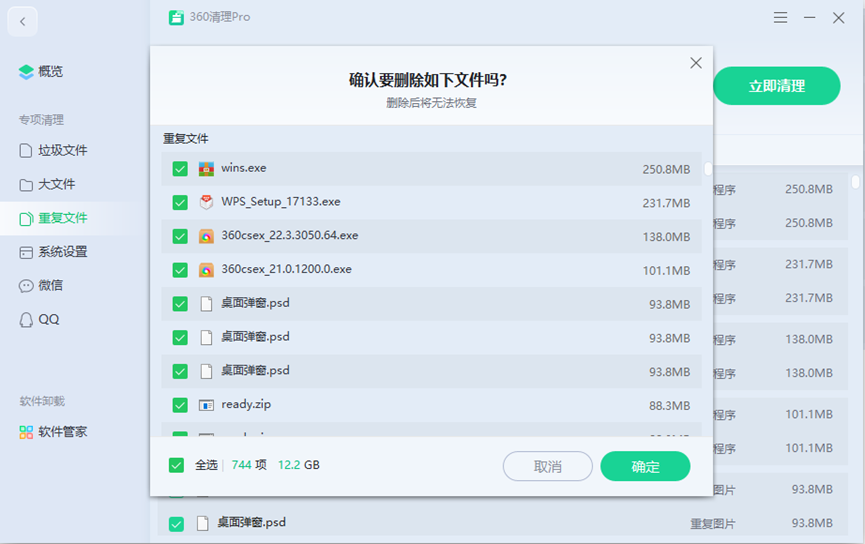Select 重复文件 duplicate files section
The width and height of the screenshot is (865, 544).
click(x=54, y=218)
